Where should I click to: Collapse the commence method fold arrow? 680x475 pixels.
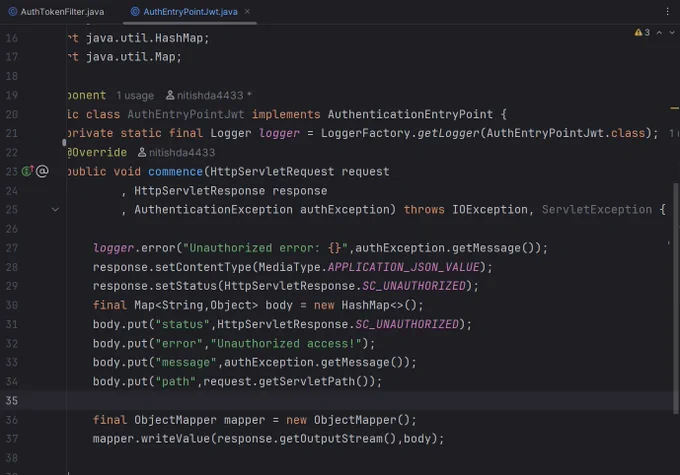55,210
